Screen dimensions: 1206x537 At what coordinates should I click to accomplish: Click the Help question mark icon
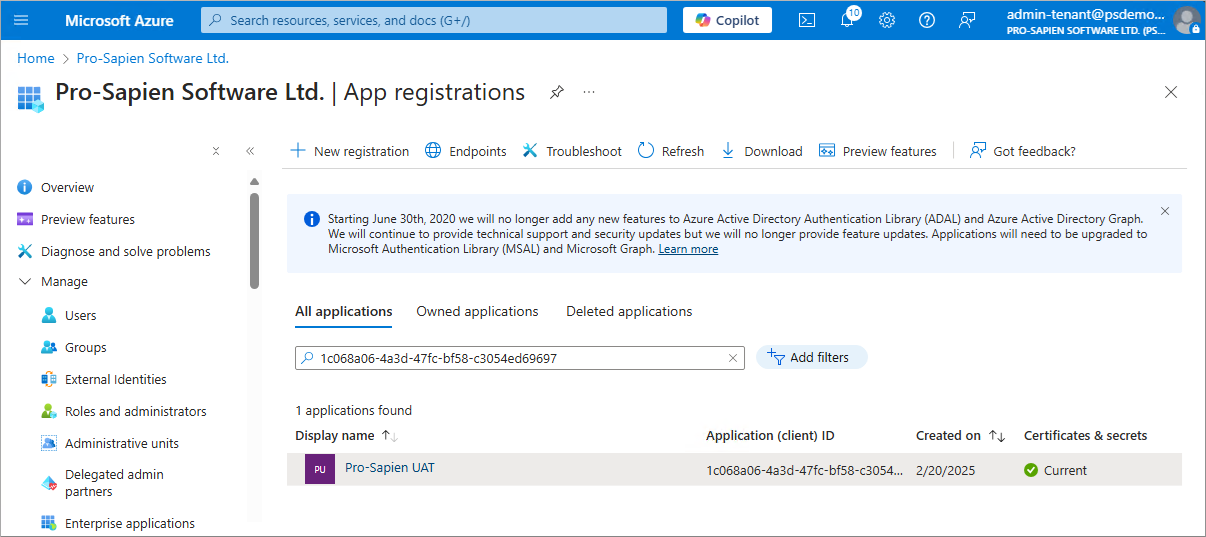(x=927, y=20)
